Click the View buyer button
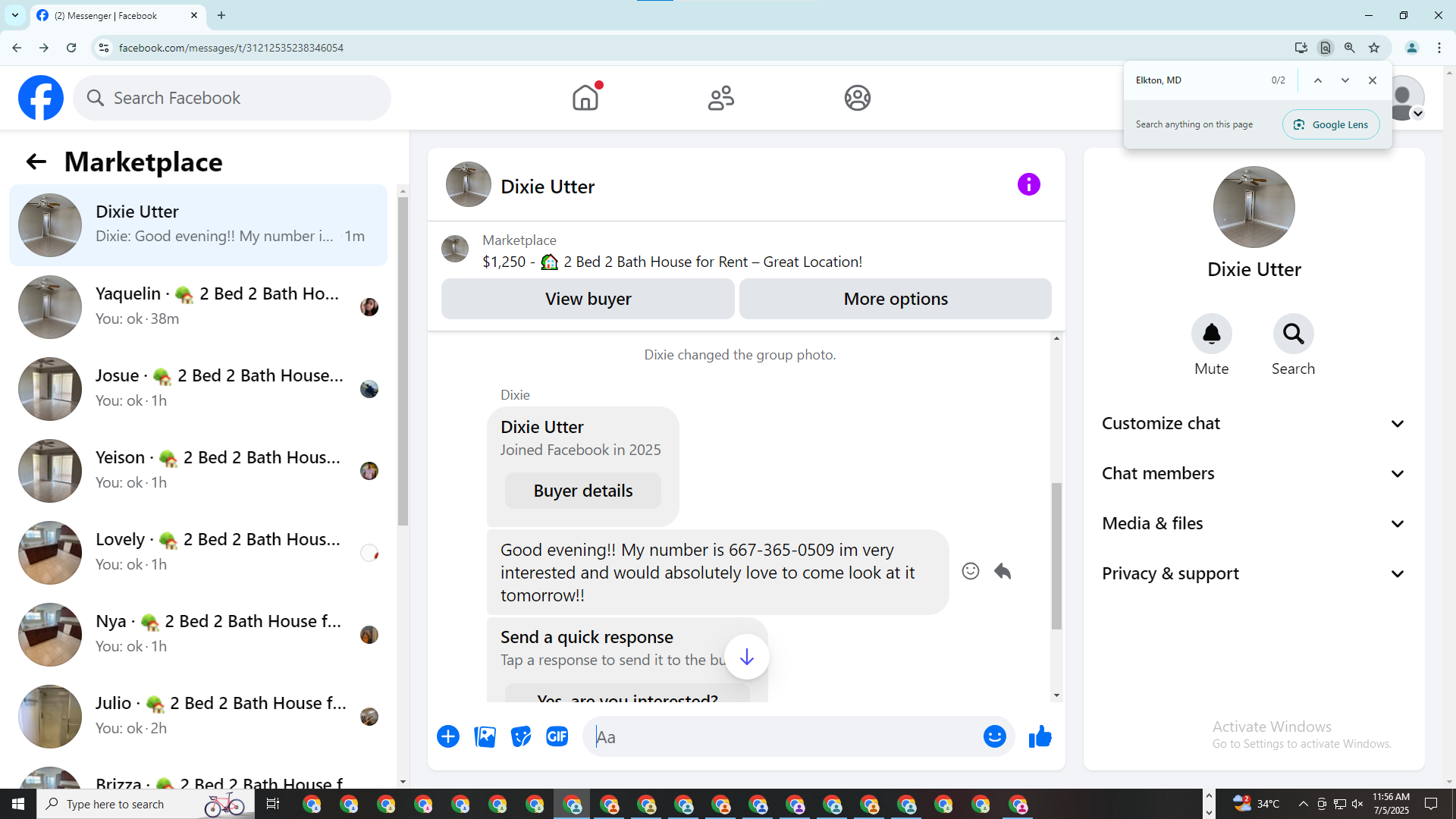The width and height of the screenshot is (1456, 819). click(x=588, y=299)
